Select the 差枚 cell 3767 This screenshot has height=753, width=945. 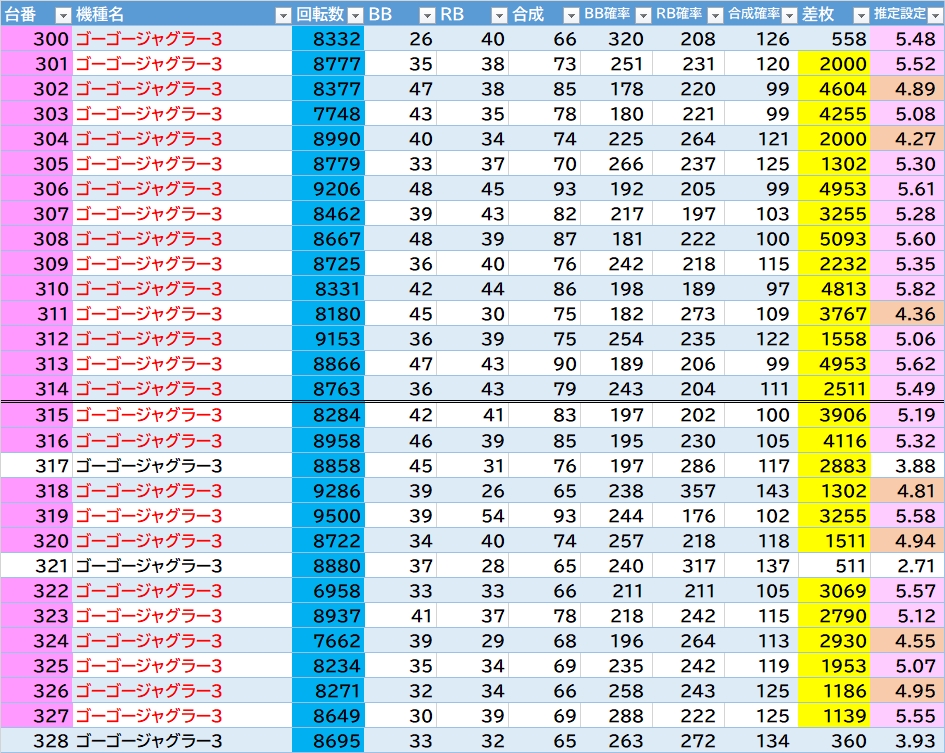(834, 313)
